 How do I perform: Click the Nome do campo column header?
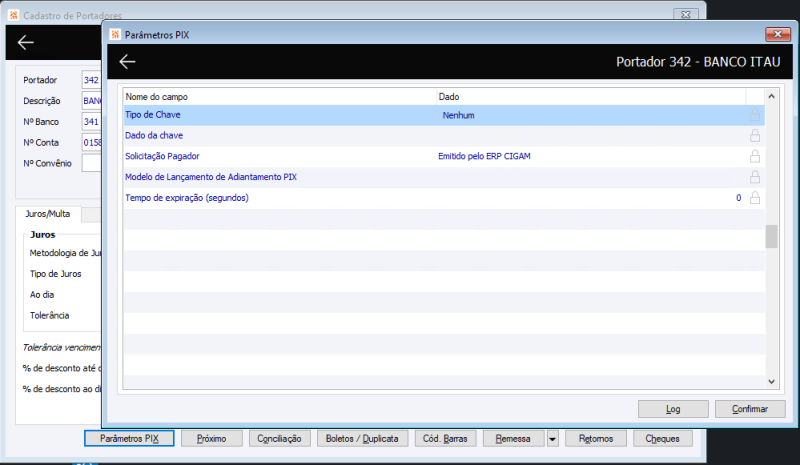280,96
